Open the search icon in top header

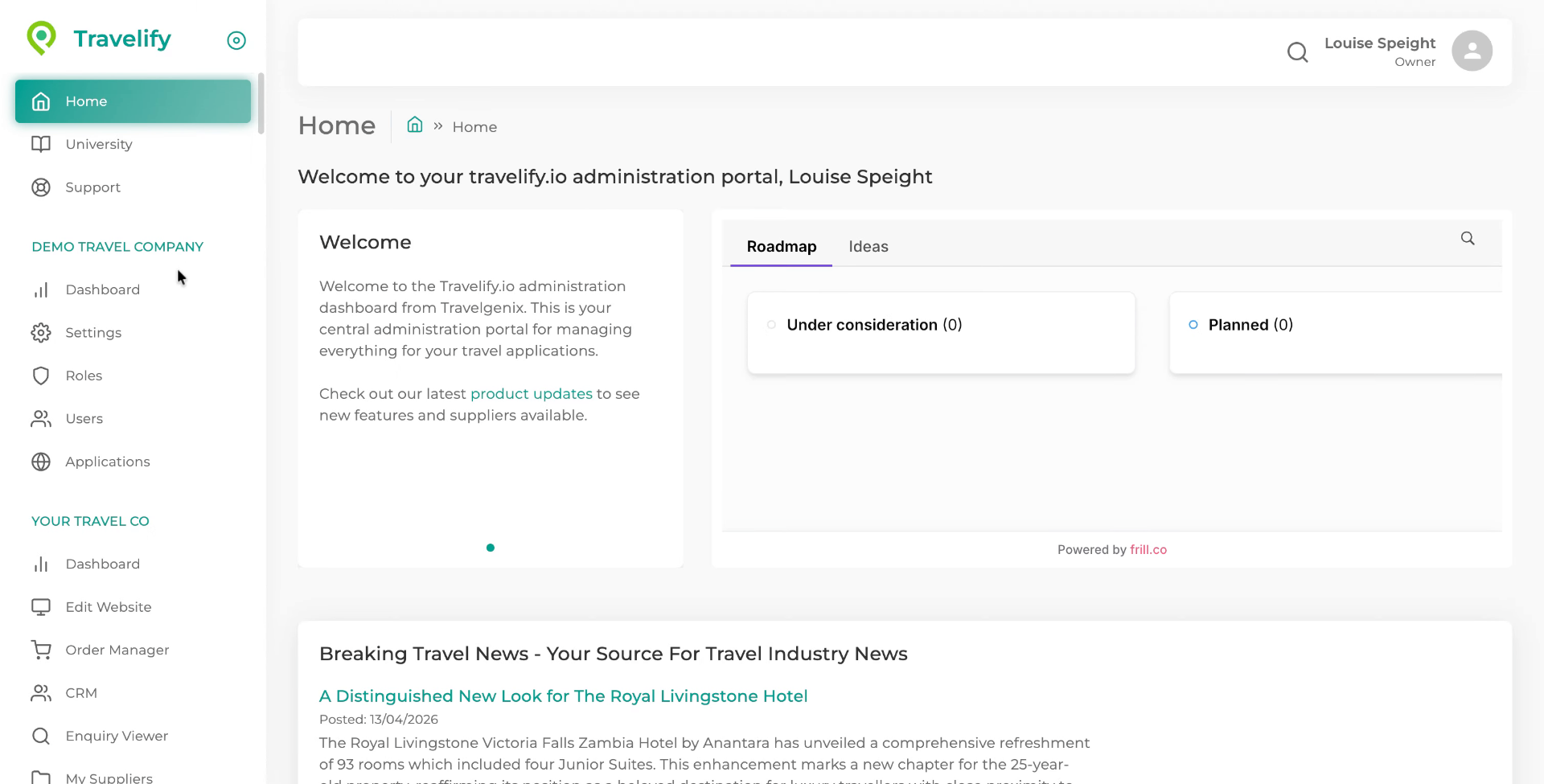coord(1297,52)
